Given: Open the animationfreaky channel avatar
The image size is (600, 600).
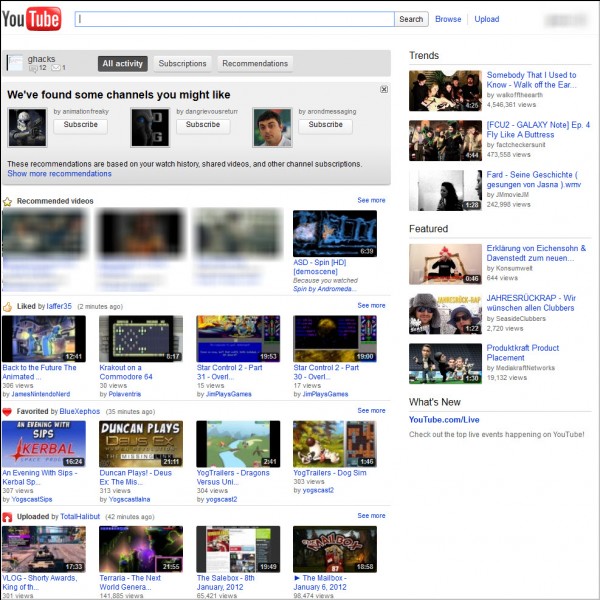Looking at the screenshot, I should pyautogui.click(x=28, y=127).
